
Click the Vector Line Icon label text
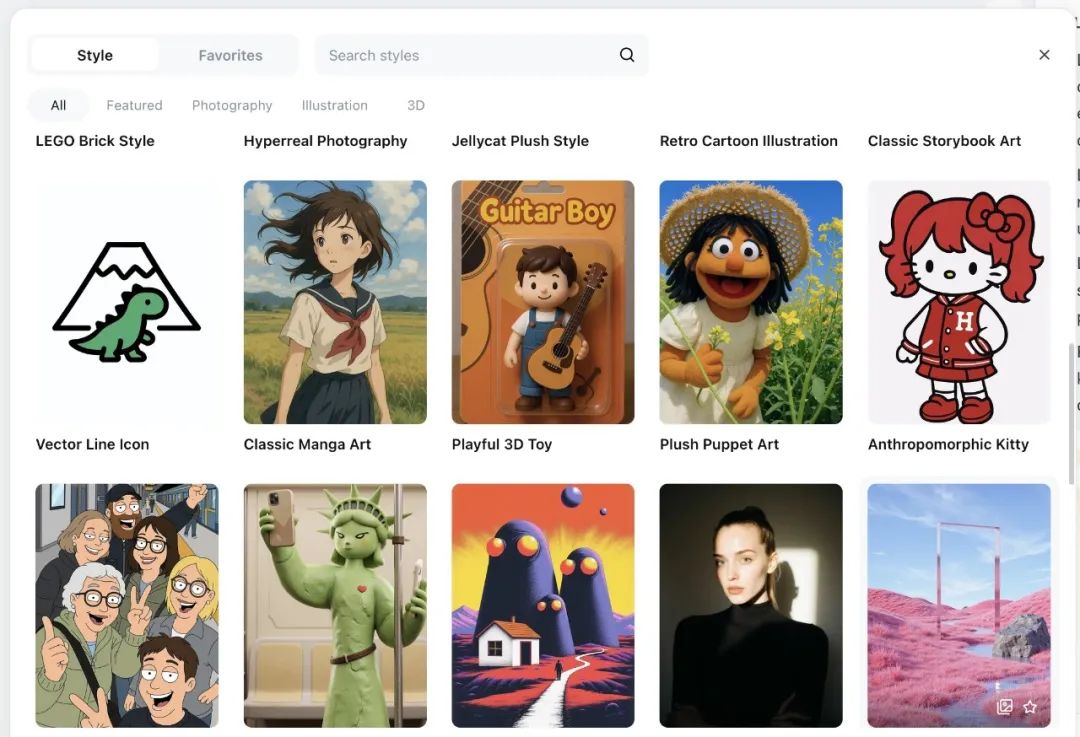92,444
